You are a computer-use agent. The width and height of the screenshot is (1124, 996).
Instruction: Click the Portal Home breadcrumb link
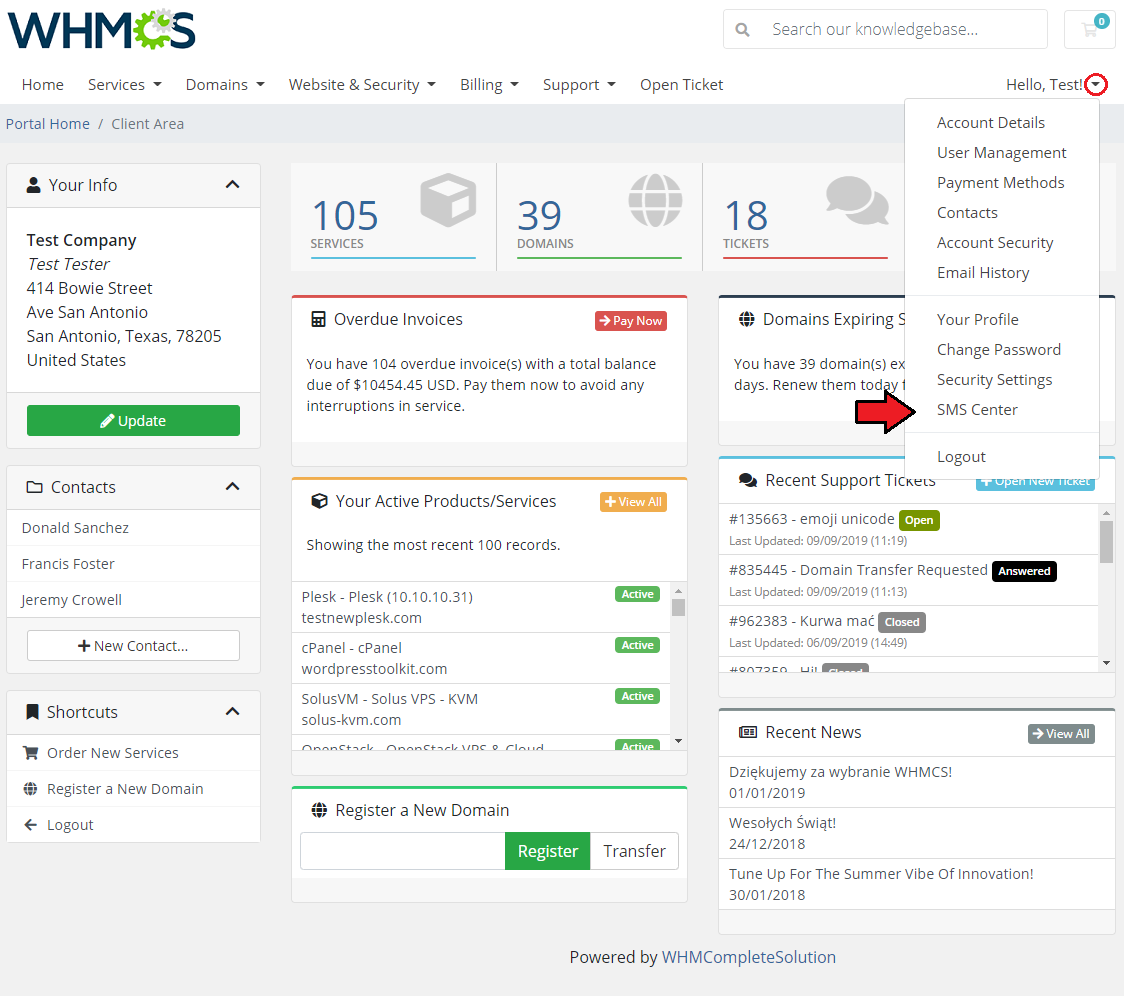pos(47,123)
